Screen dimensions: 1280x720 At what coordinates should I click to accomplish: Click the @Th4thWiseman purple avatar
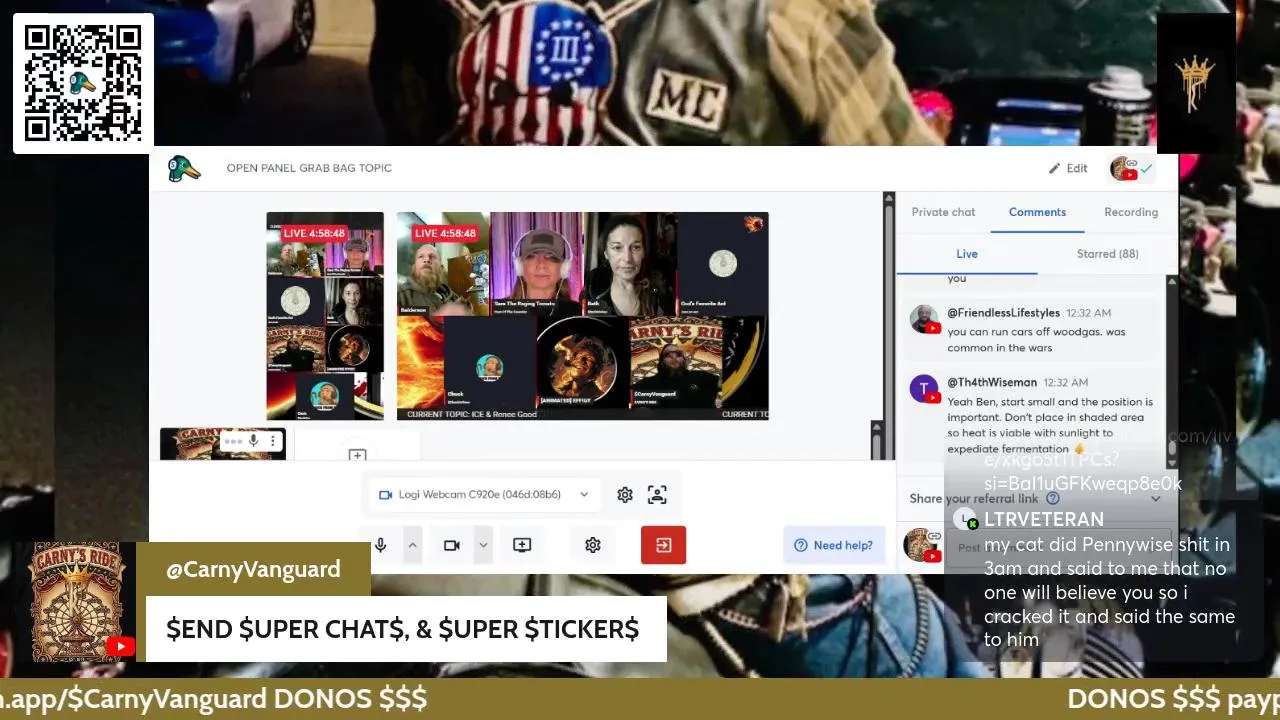[x=924, y=388]
